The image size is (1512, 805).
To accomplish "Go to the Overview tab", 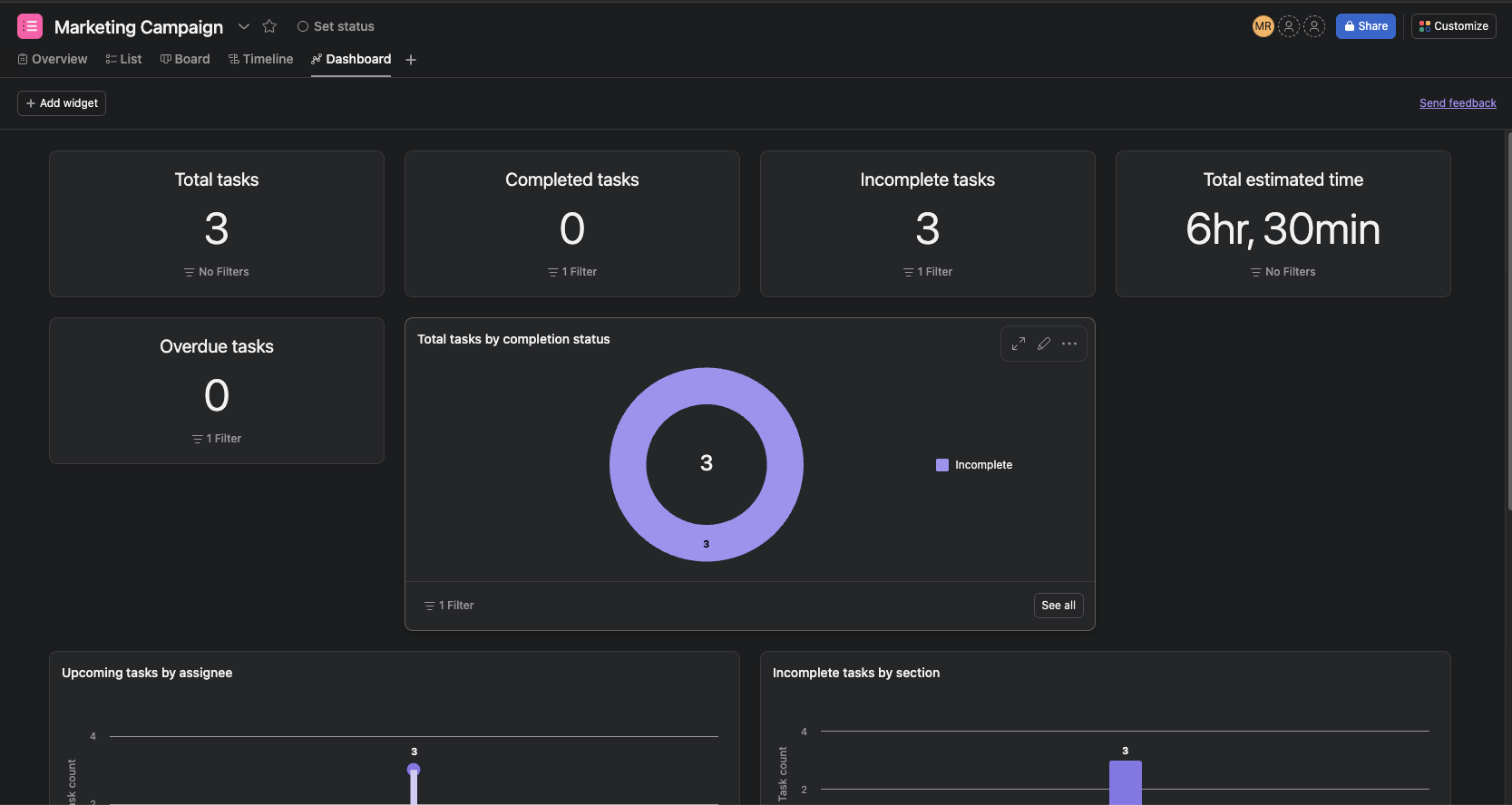I will (x=53, y=59).
